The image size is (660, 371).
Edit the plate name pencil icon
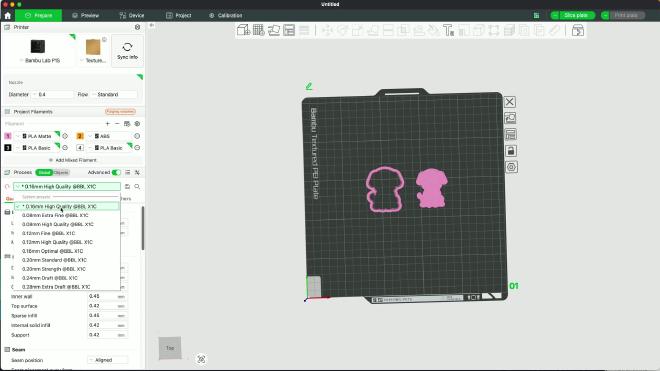pos(309,86)
